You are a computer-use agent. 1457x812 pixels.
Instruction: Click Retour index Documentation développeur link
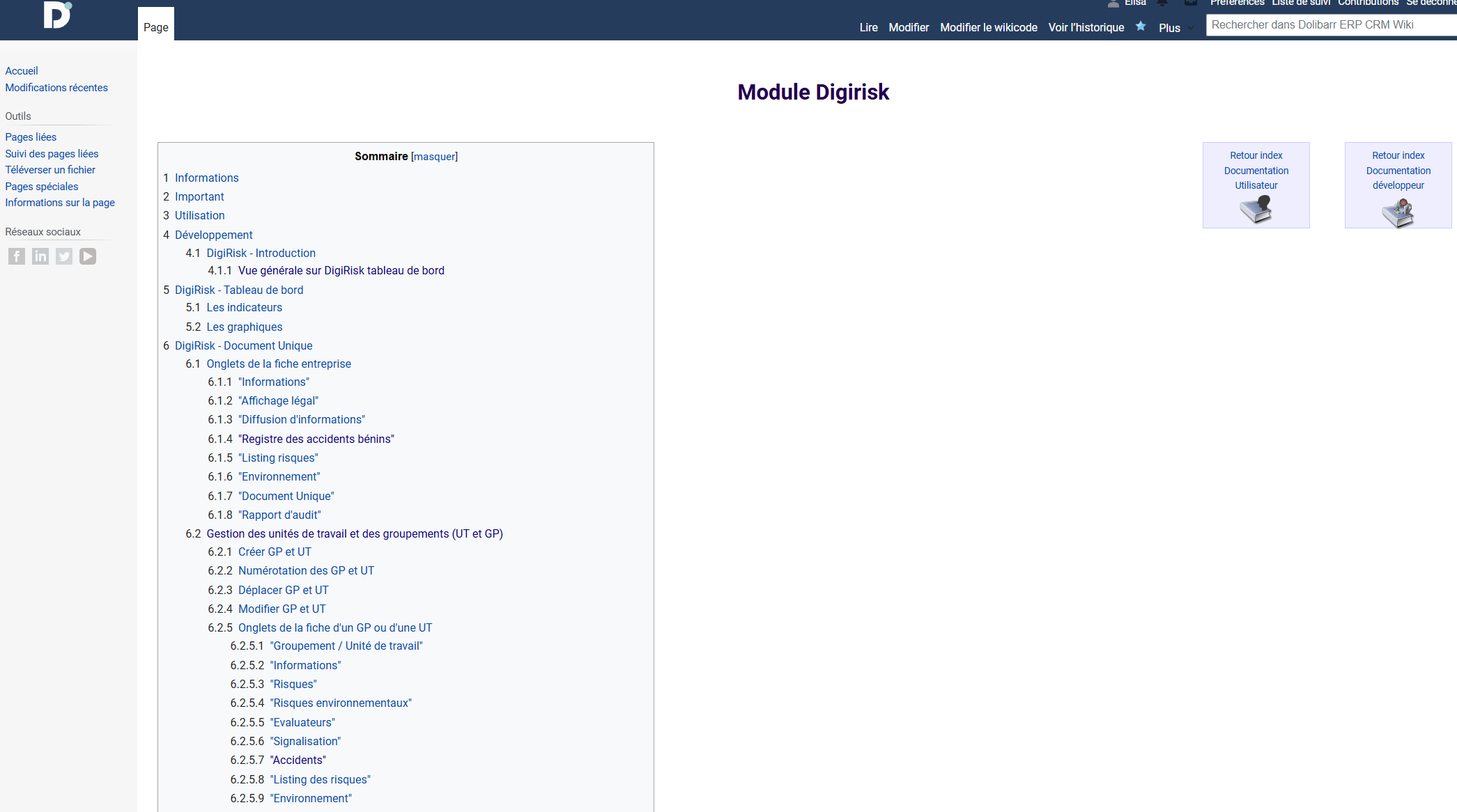tap(1398, 171)
